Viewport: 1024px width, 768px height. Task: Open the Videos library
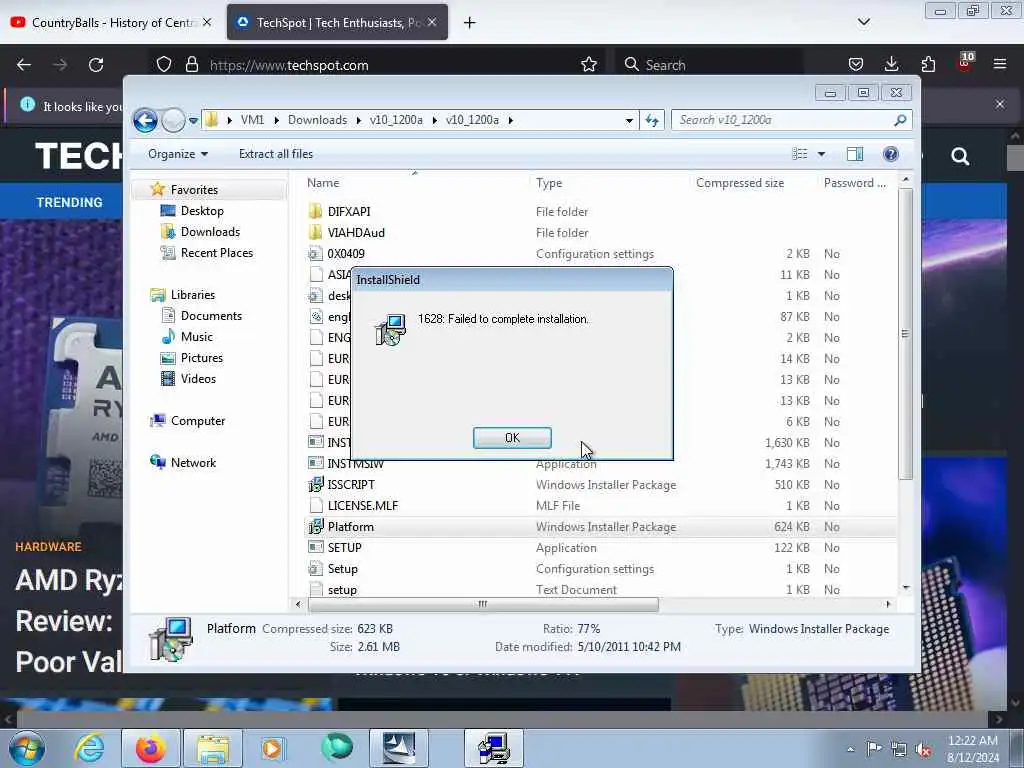pyautogui.click(x=198, y=379)
